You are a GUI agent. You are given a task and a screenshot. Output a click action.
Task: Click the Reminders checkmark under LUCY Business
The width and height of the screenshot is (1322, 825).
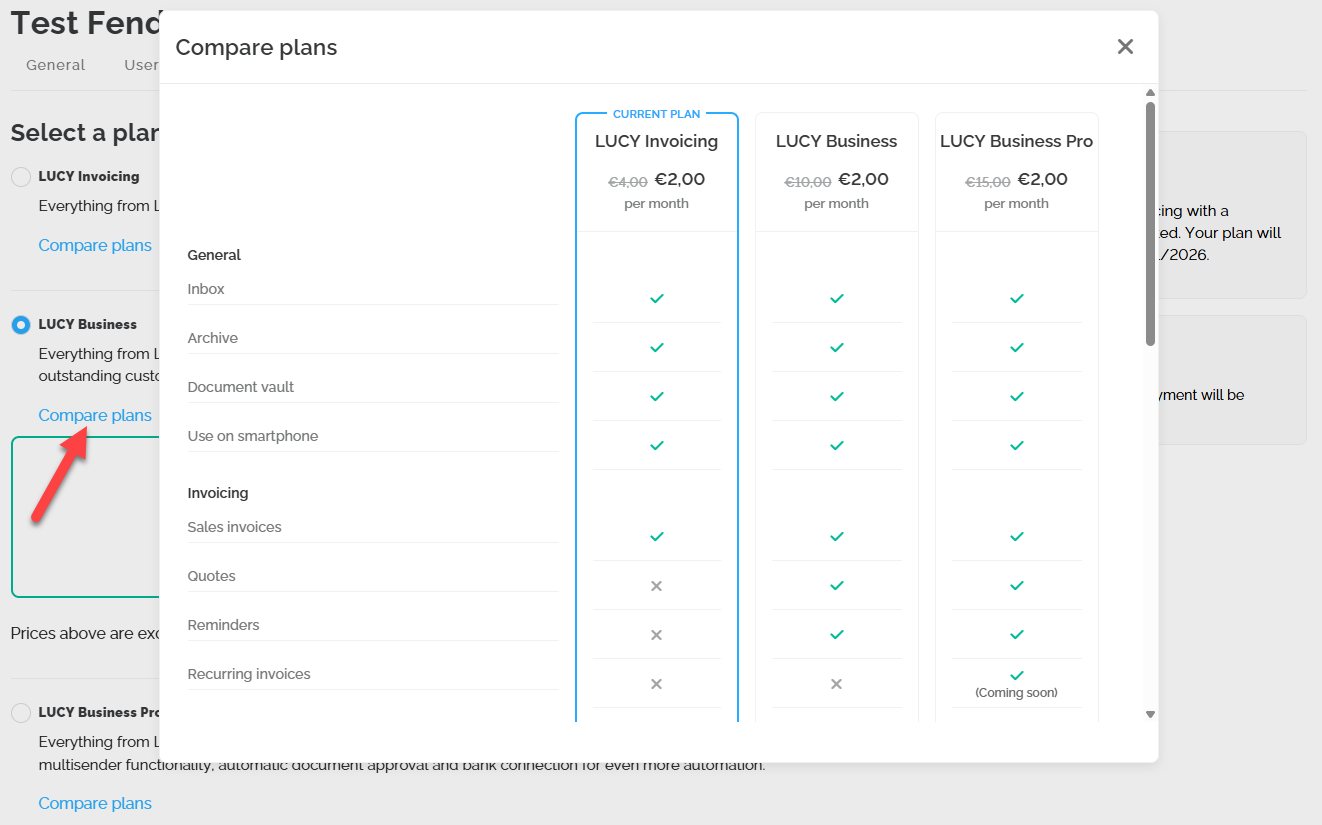click(x=837, y=635)
